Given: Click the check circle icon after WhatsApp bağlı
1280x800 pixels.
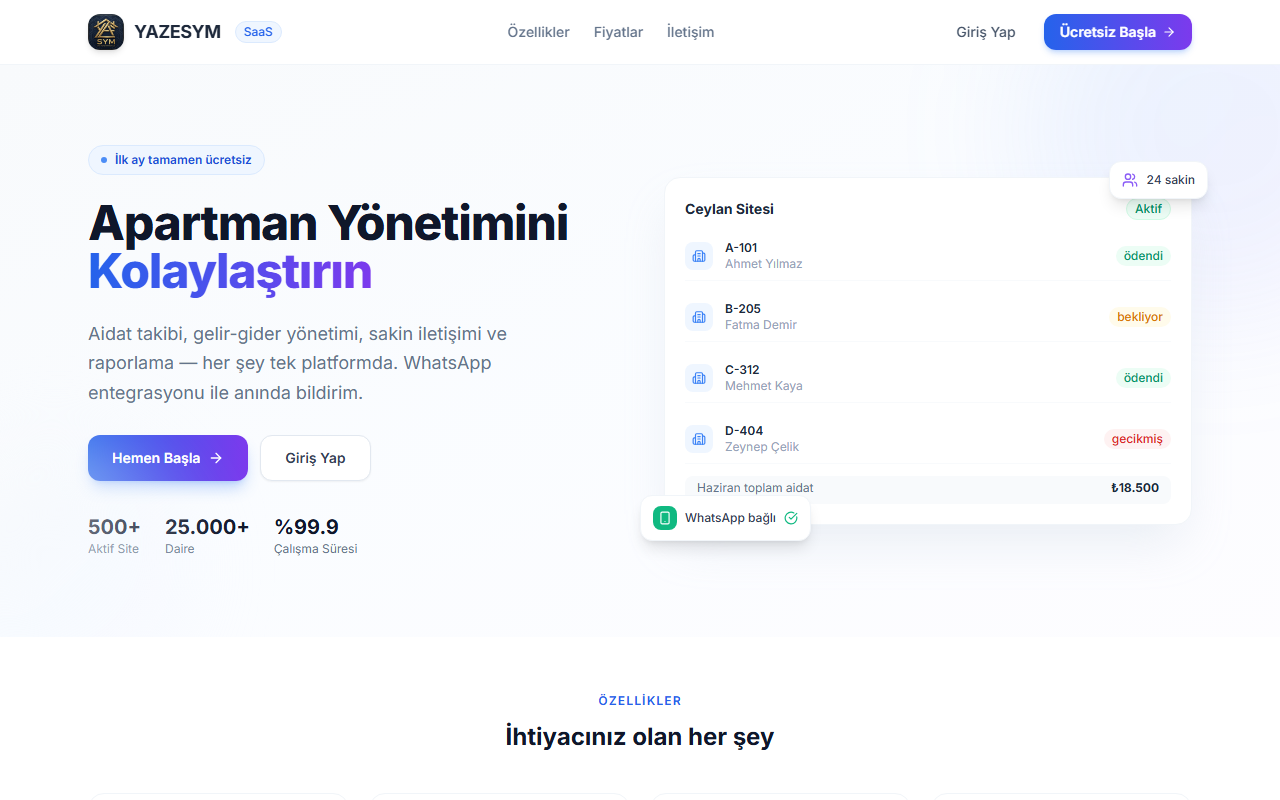Looking at the screenshot, I should coord(791,518).
